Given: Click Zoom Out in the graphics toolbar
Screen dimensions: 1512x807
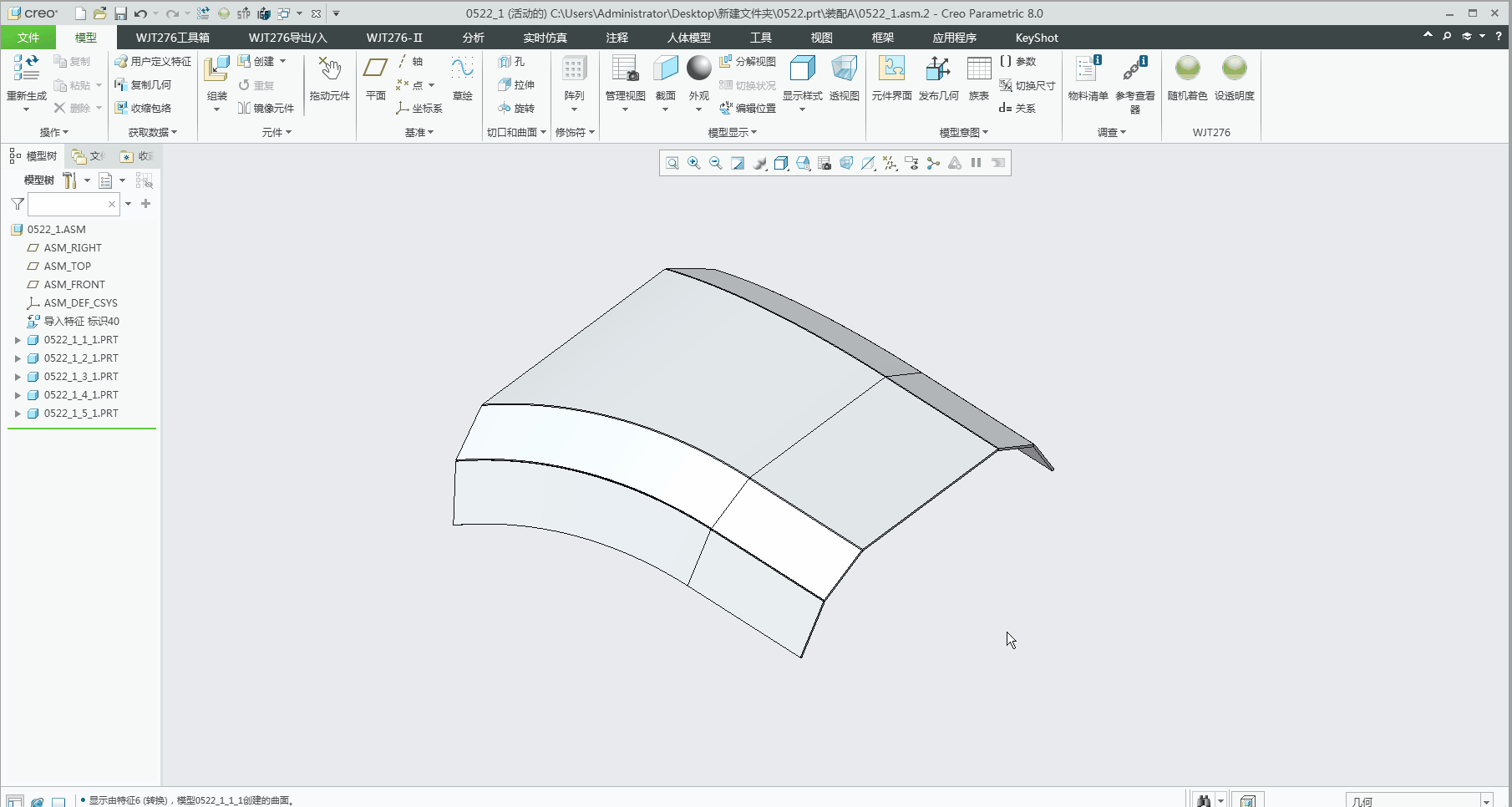Looking at the screenshot, I should tap(715, 163).
